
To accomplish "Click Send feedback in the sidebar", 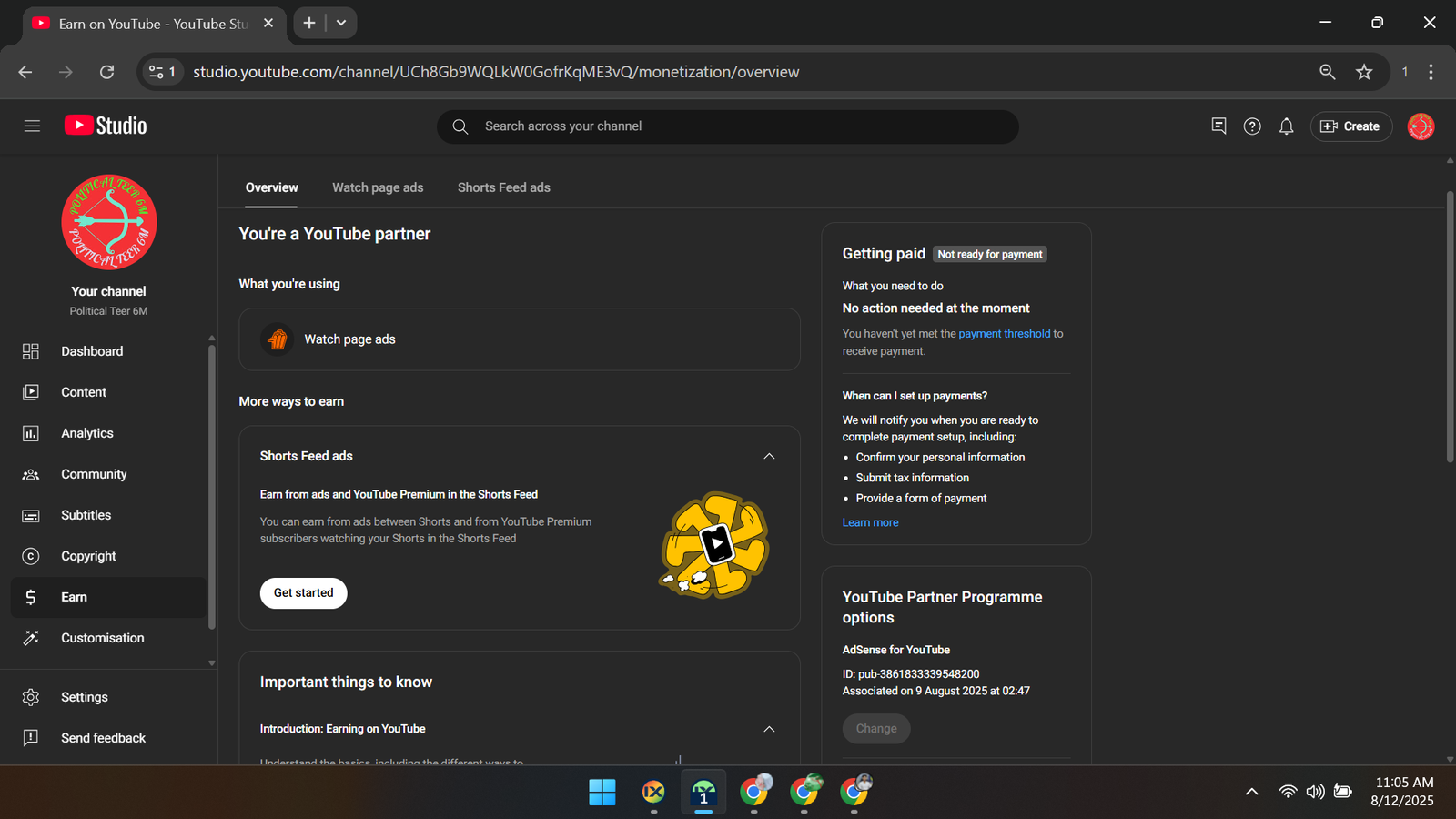I will (109, 738).
